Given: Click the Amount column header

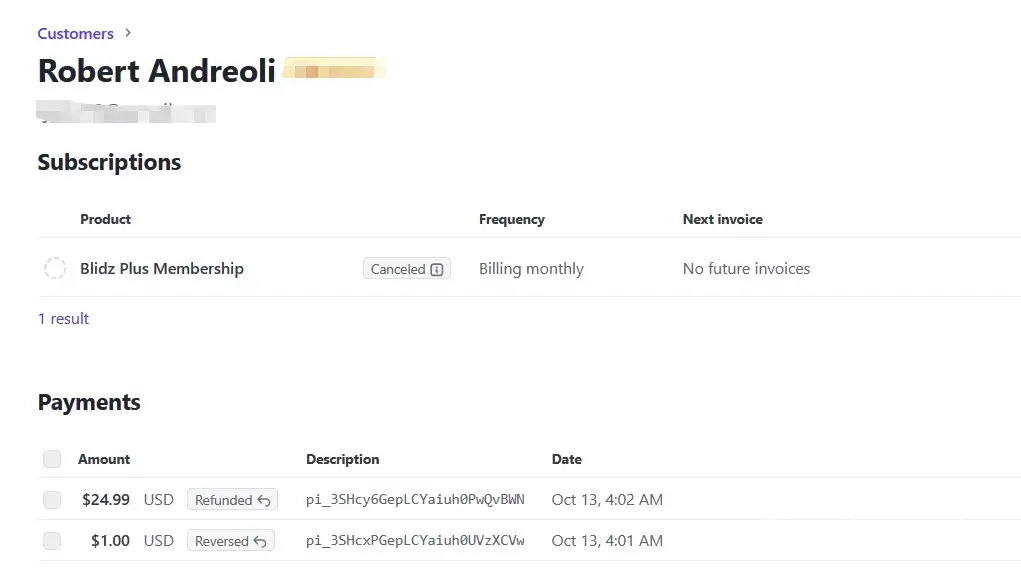Looking at the screenshot, I should (104, 459).
